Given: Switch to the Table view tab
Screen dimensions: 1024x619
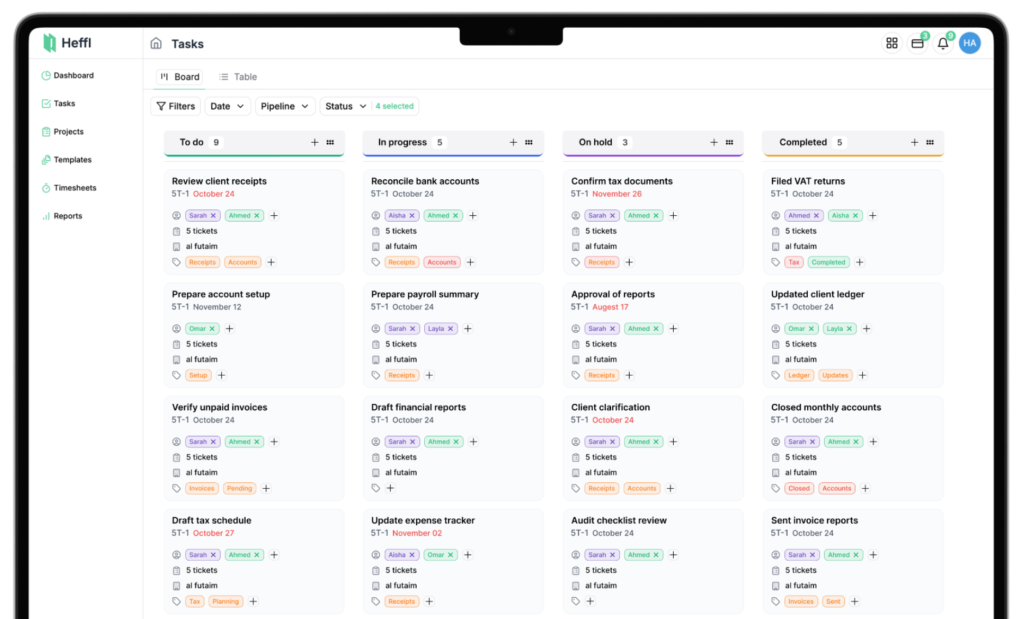Looking at the screenshot, I should click(x=238, y=77).
